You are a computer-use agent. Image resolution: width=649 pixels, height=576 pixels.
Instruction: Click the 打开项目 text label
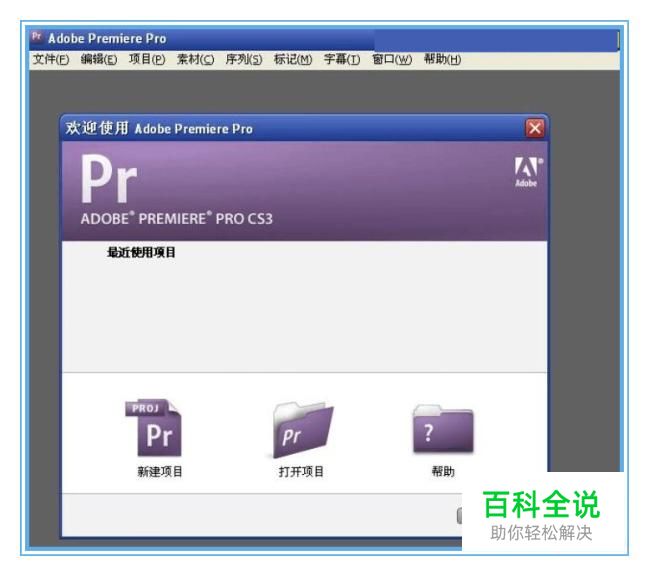tap(301, 471)
